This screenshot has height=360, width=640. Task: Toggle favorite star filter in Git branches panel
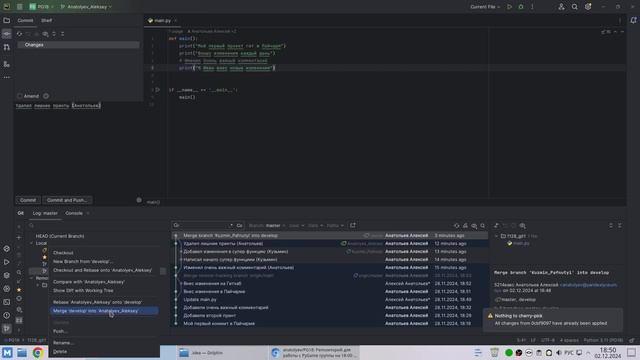[19, 290]
